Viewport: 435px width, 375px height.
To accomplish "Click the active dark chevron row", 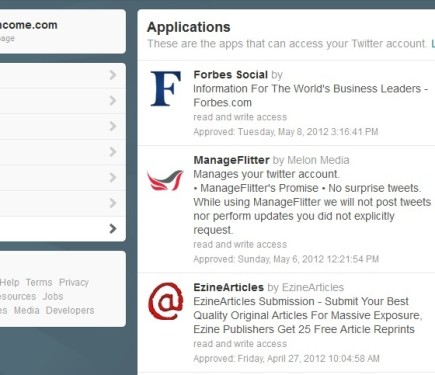I will pos(63,229).
